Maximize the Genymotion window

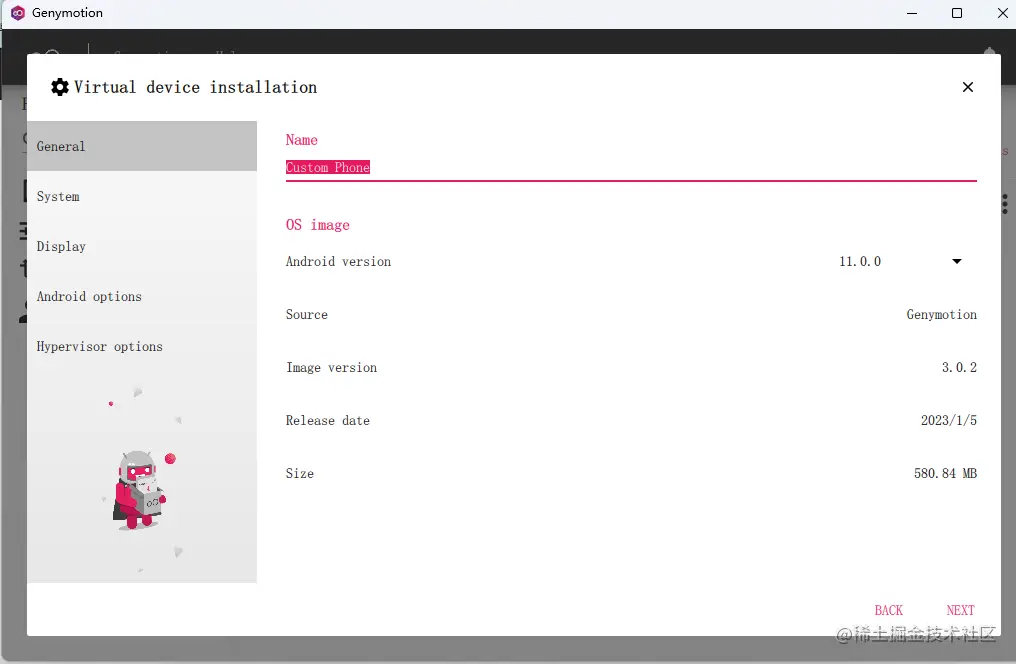click(956, 13)
